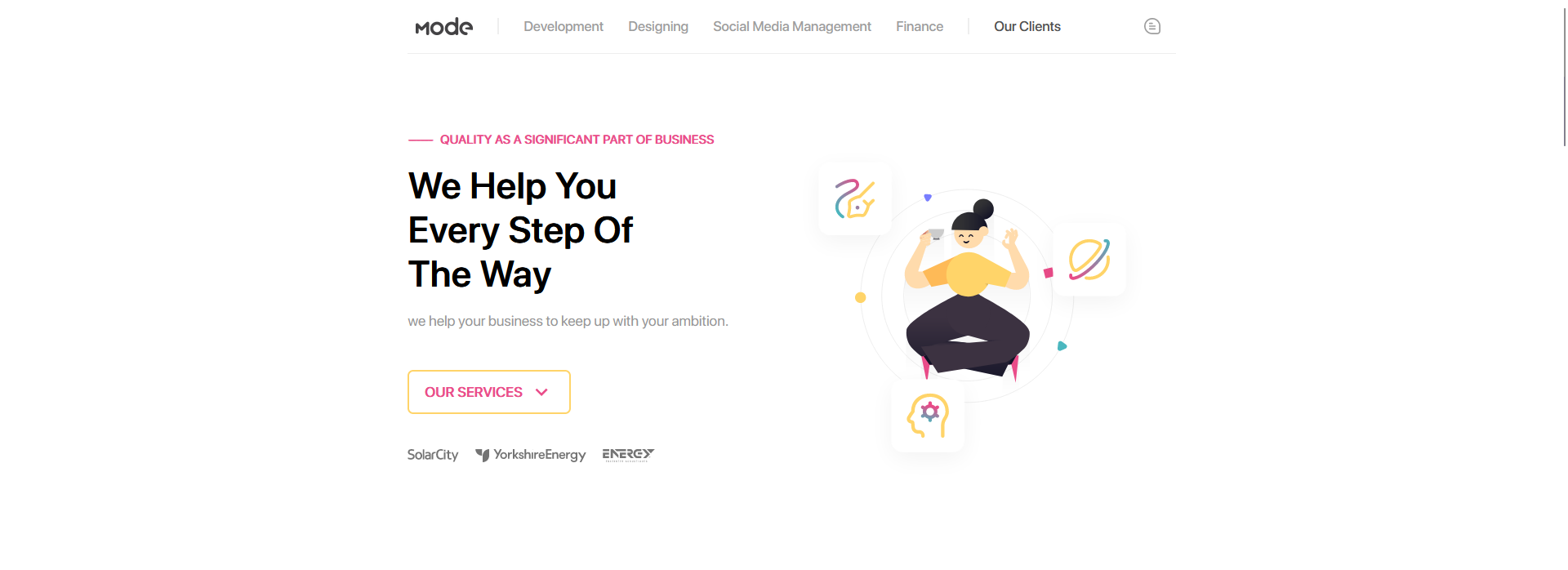Expand the Our Services chevron arrow
The image size is (1568, 570).
click(x=541, y=392)
